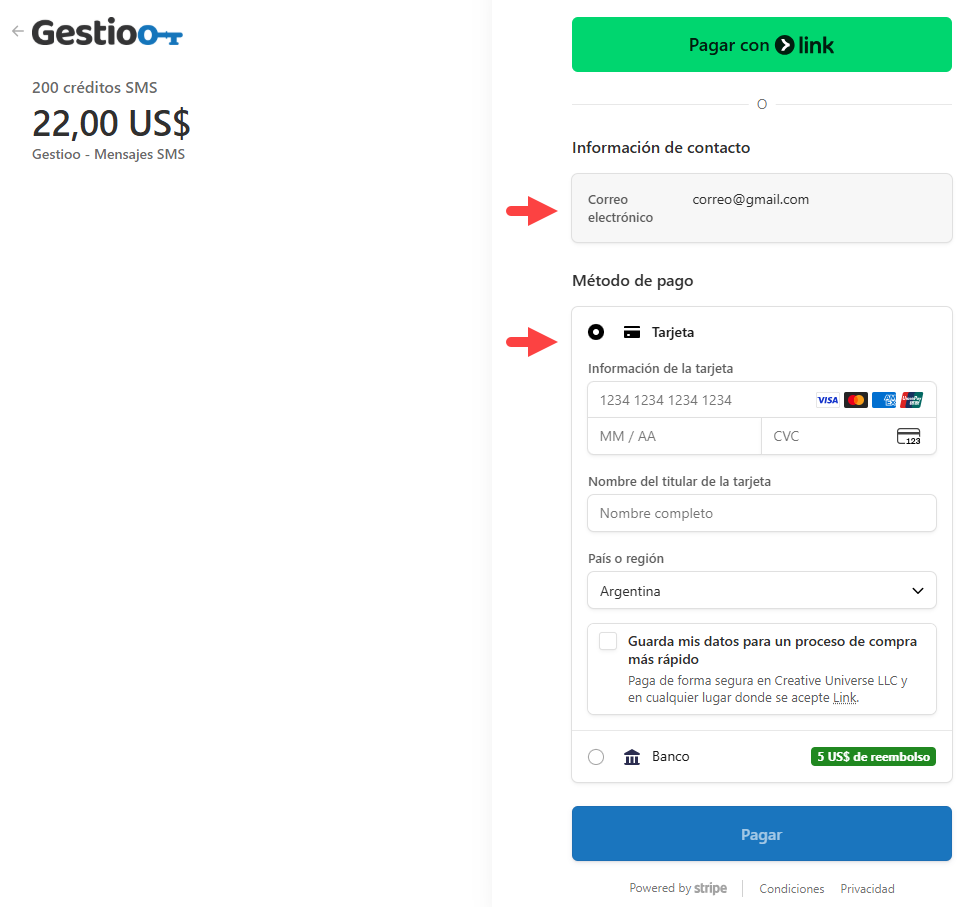974x907 pixels.
Task: Click the back arrow beside Gestioo logo
Action: 17,32
